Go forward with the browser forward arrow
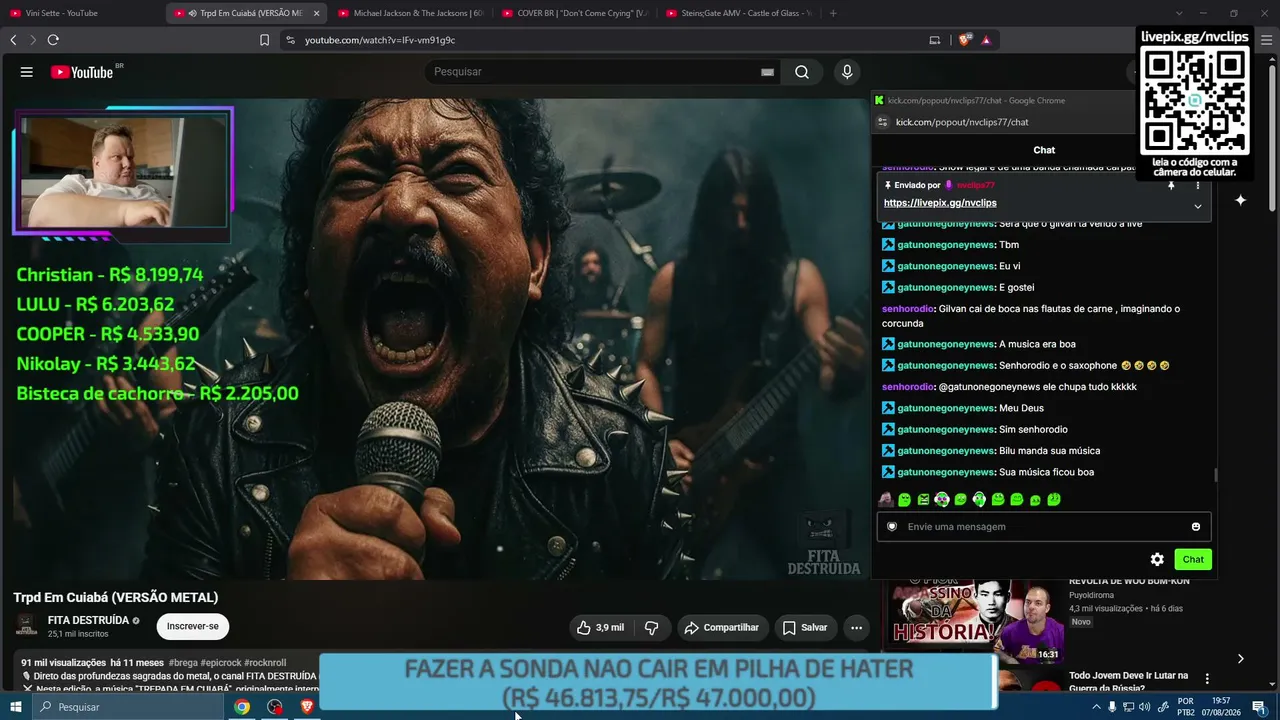 33,40
